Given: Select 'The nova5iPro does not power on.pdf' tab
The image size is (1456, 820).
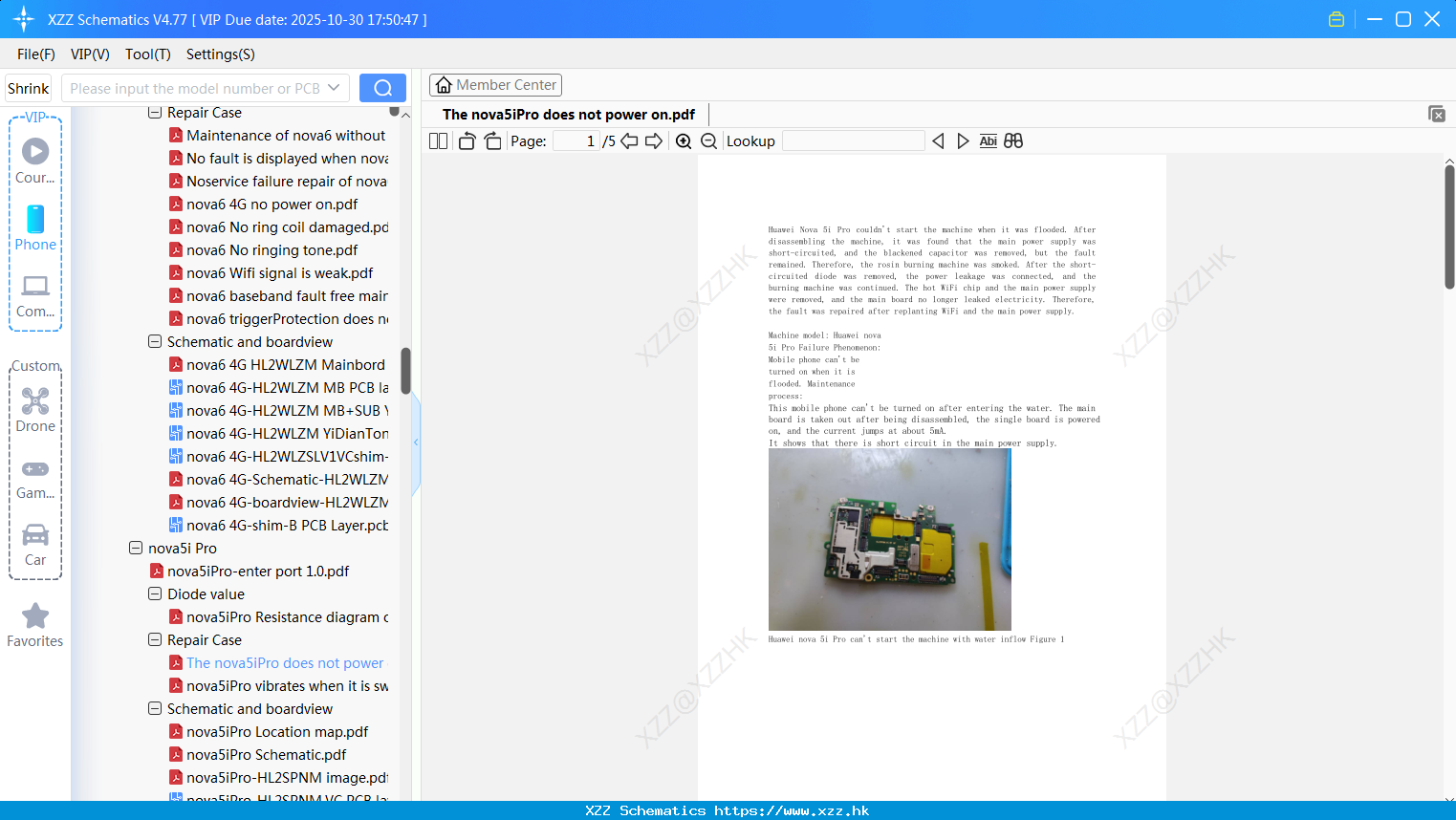Looking at the screenshot, I should click(x=569, y=114).
